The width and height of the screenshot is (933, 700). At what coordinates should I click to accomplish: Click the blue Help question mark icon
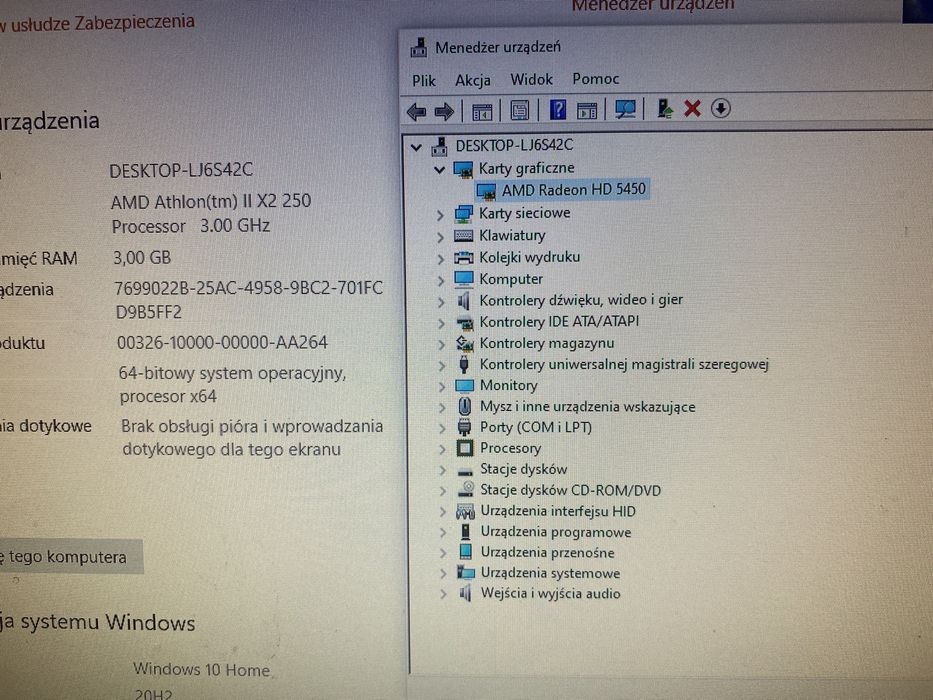558,110
